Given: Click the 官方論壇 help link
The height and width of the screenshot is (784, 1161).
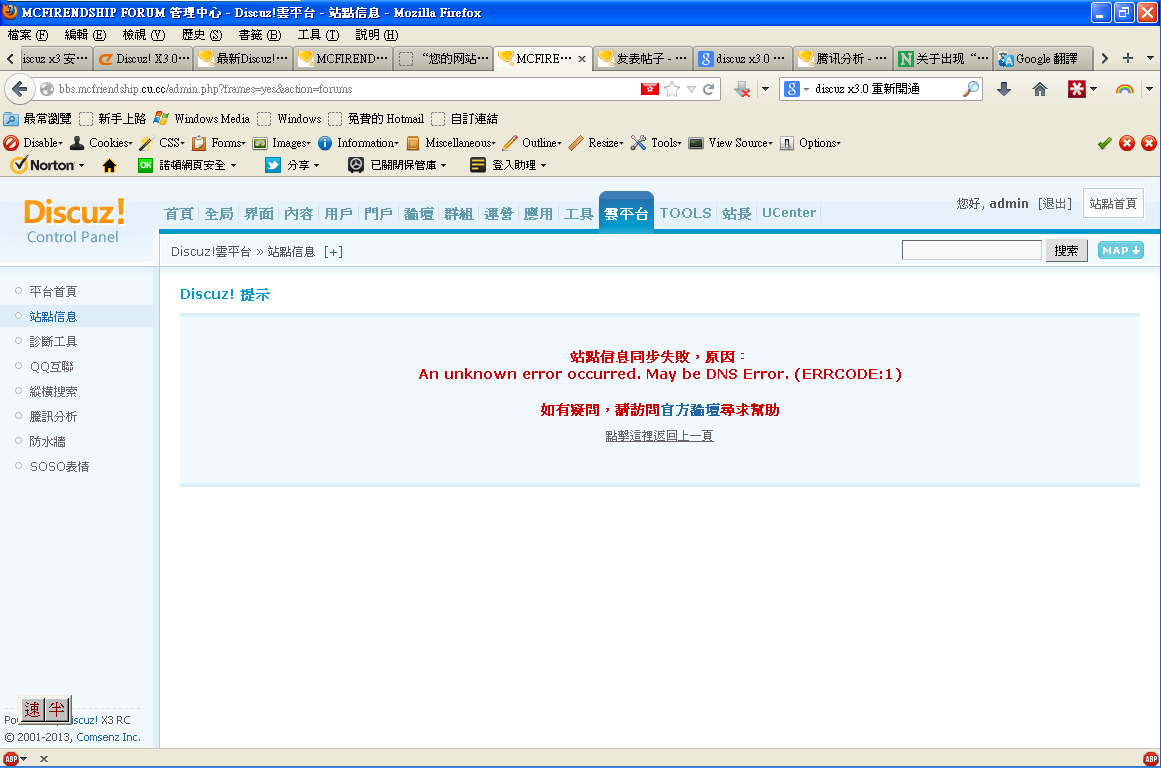Looking at the screenshot, I should point(690,410).
